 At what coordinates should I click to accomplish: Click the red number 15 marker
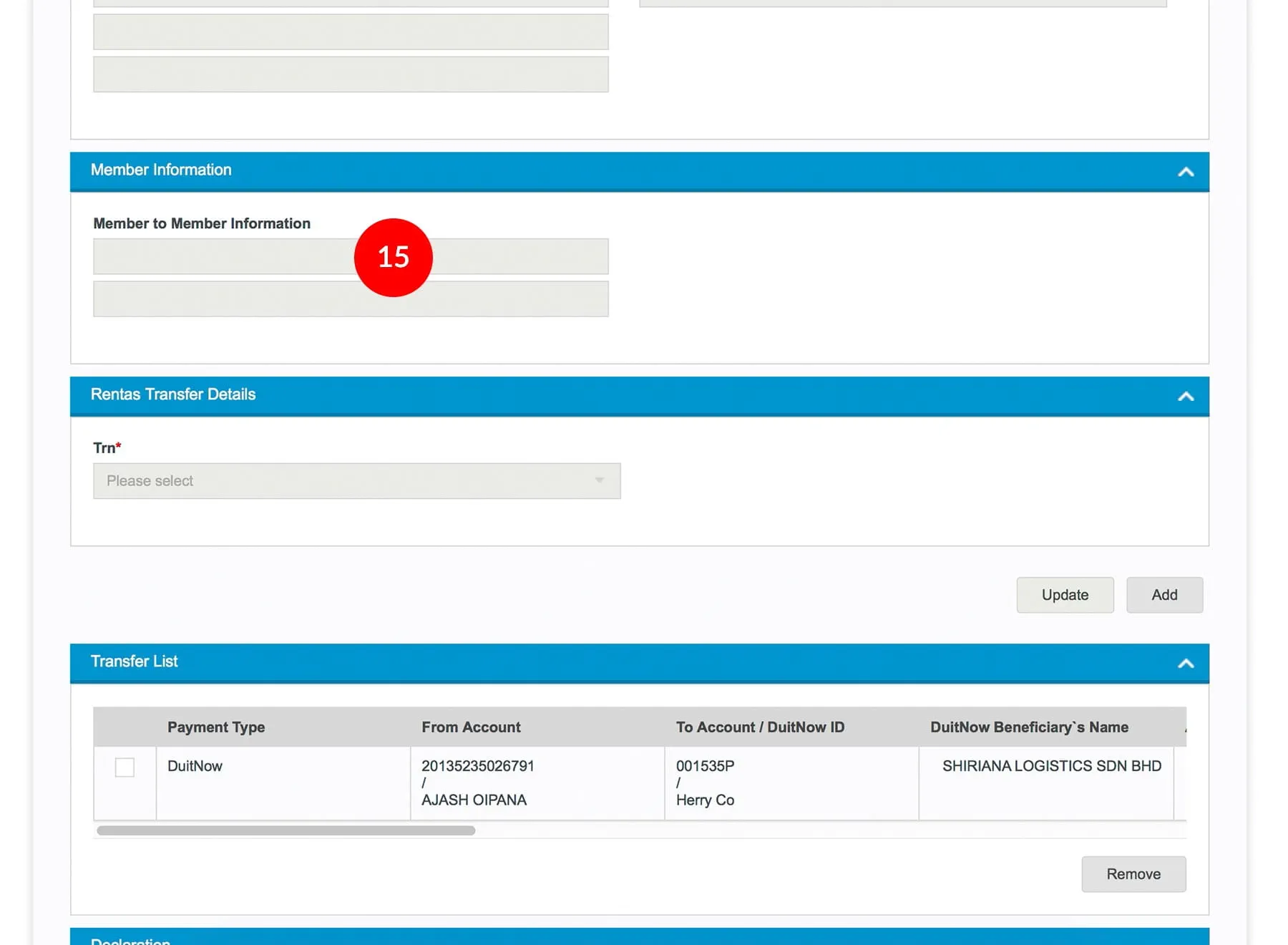coord(394,258)
